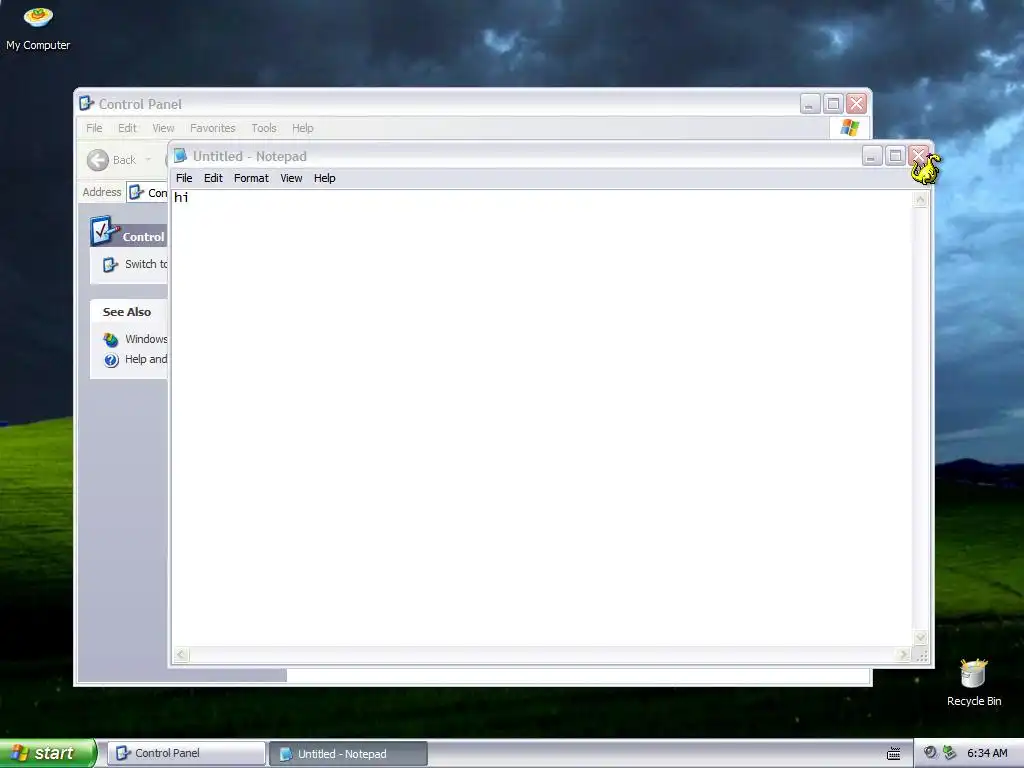The height and width of the screenshot is (768, 1024).
Task: Click the Help and Support question icon
Action: [111, 360]
